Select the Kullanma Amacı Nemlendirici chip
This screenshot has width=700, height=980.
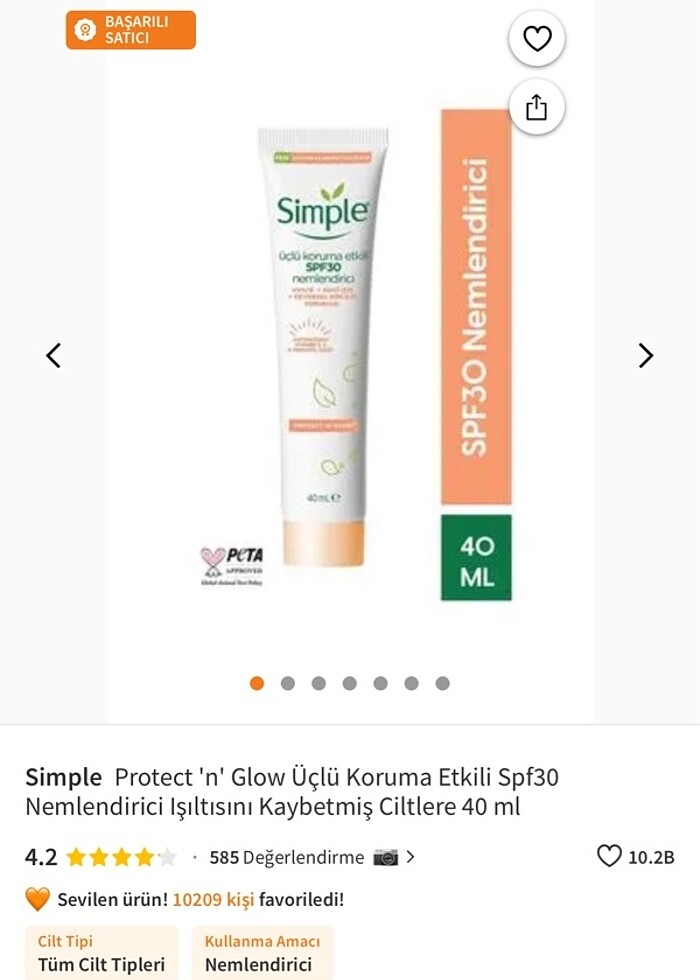[262, 953]
